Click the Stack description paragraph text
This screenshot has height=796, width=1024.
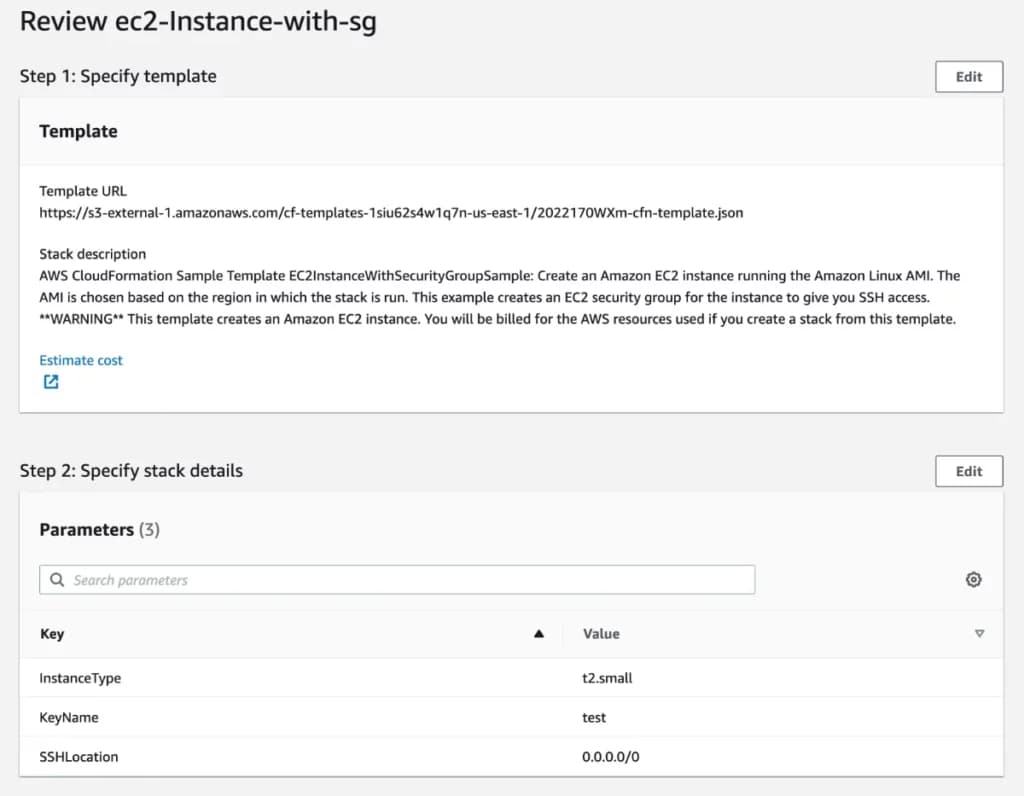click(x=500, y=297)
